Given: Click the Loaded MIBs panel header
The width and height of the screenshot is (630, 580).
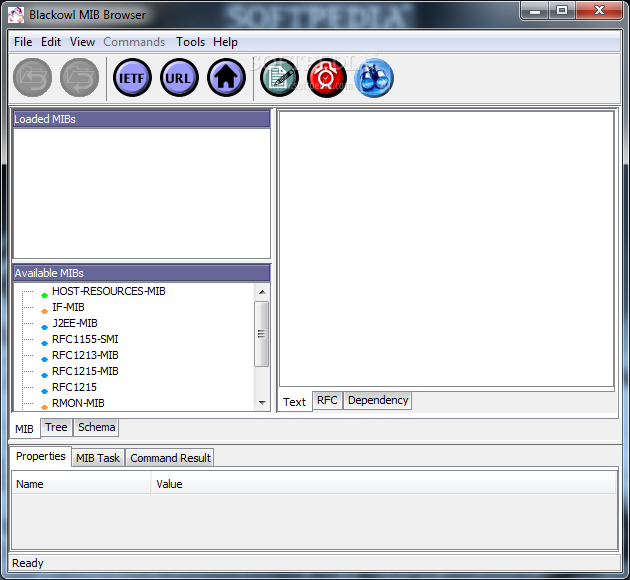Looking at the screenshot, I should click(141, 119).
